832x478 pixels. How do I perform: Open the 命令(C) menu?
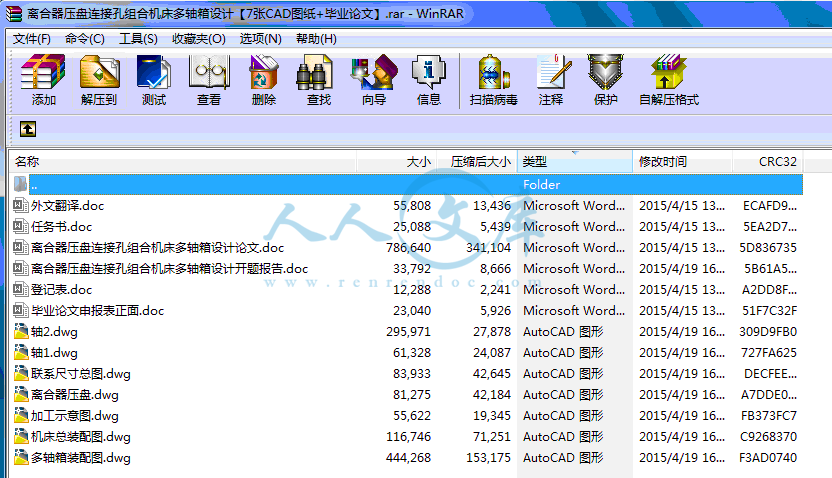click(x=85, y=39)
